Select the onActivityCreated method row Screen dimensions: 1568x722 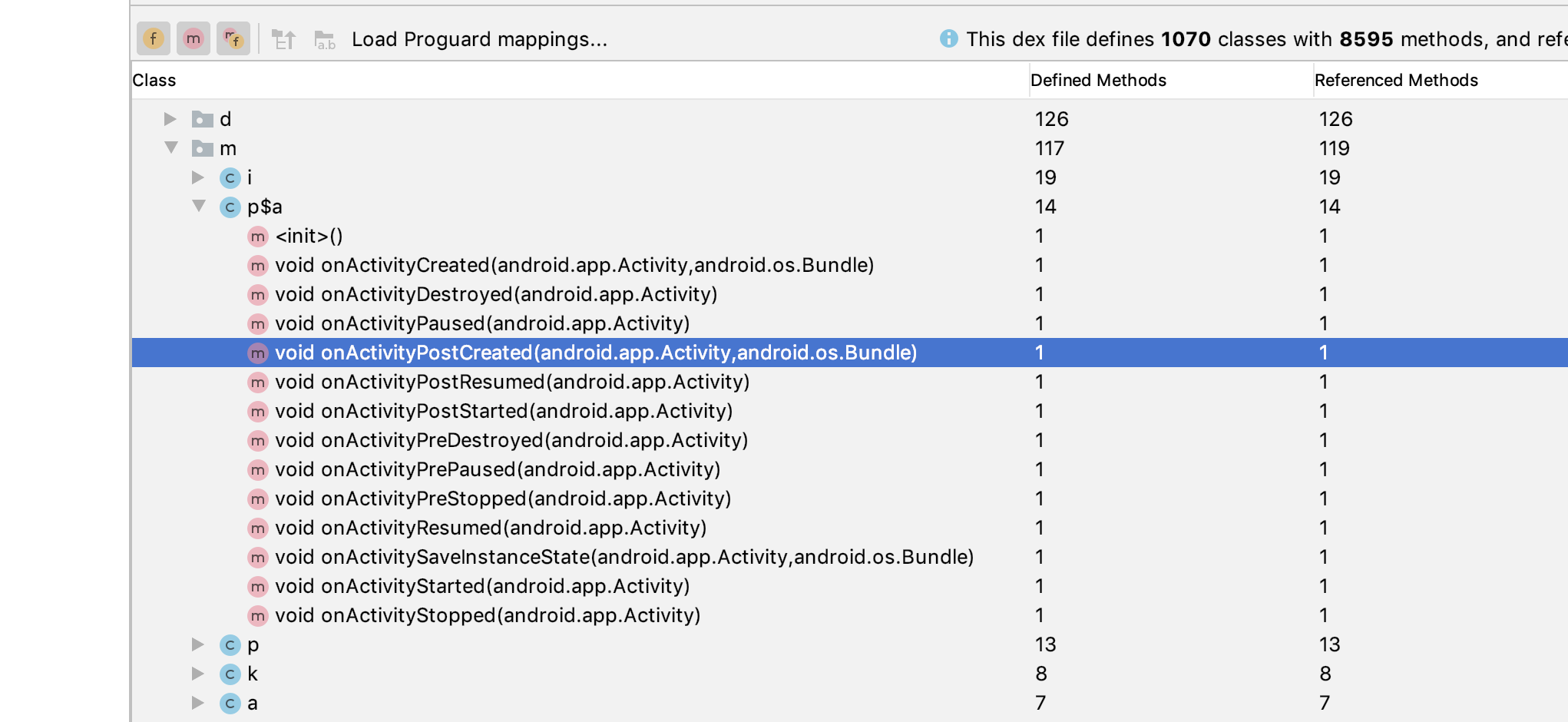(x=574, y=265)
